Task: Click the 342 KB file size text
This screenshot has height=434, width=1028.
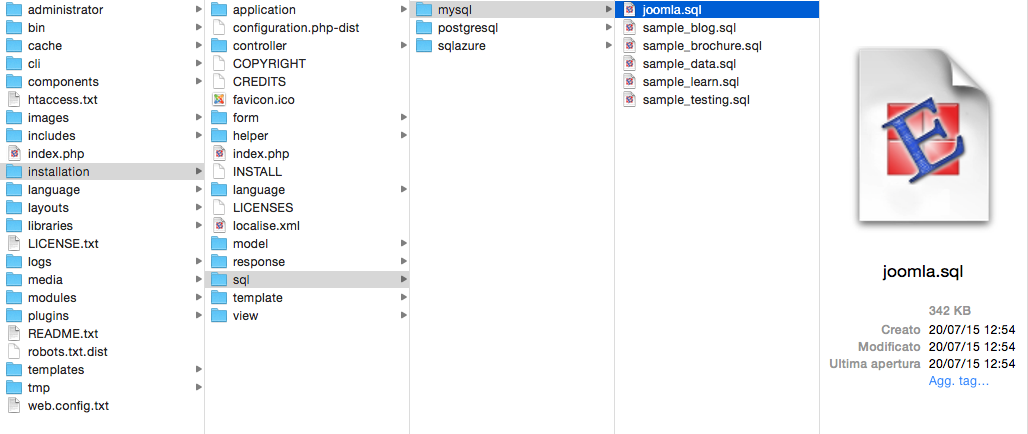Action: tap(949, 310)
